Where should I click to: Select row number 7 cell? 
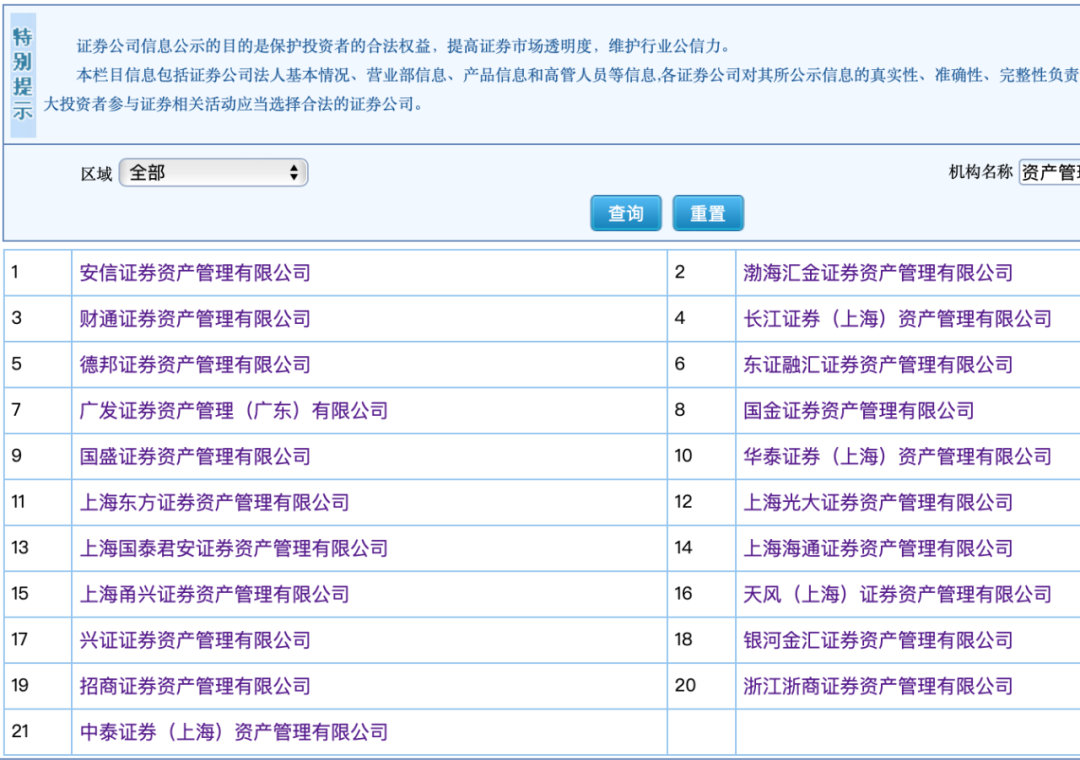pos(38,411)
